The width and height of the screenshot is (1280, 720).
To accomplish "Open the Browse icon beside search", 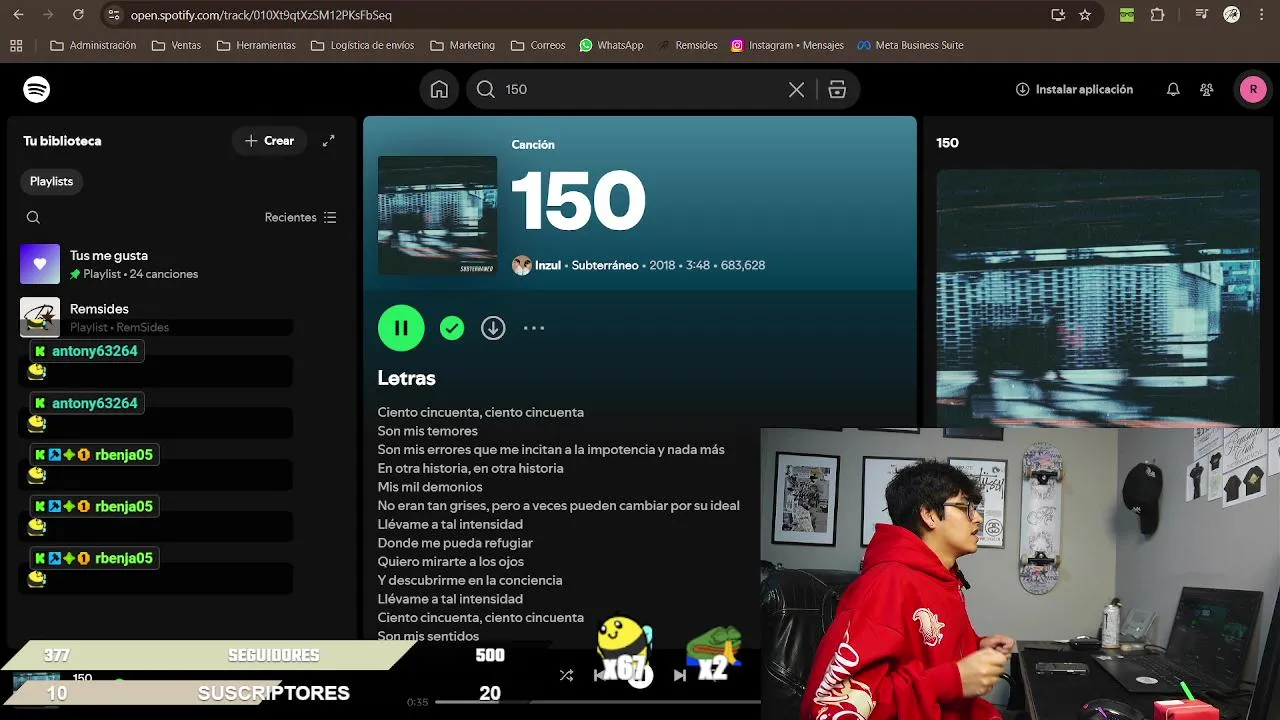I will pyautogui.click(x=837, y=89).
